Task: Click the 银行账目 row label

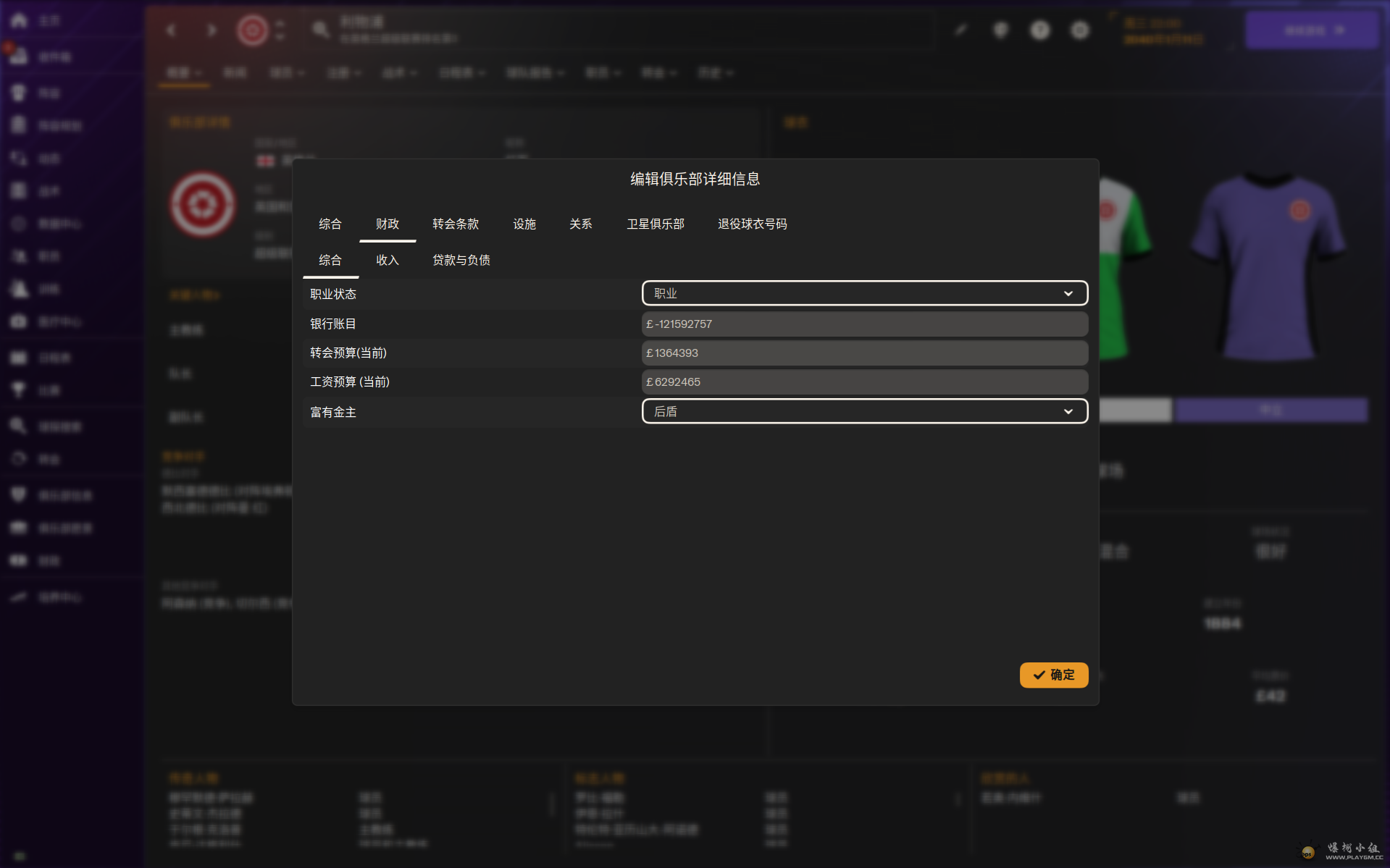Action: point(333,324)
